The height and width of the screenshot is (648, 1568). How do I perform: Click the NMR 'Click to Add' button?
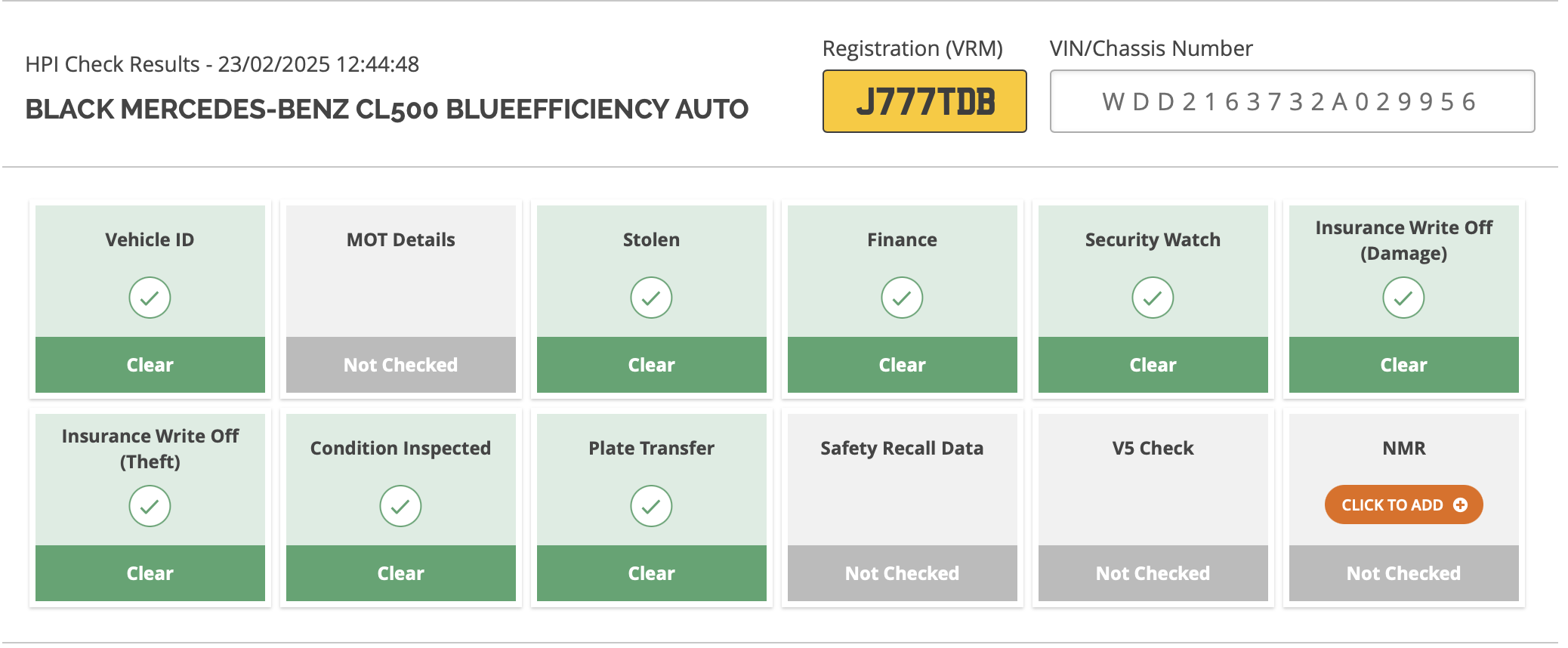point(1403,505)
